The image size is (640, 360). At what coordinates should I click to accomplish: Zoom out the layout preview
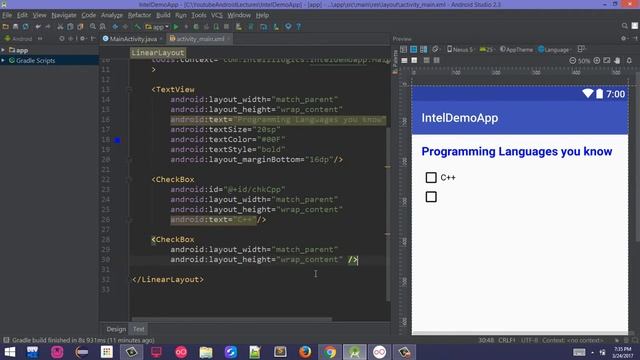pyautogui.click(x=573, y=60)
